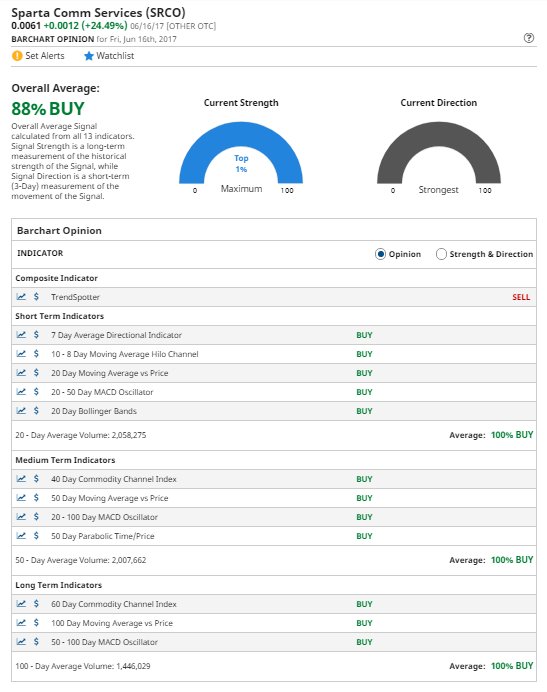This screenshot has height=692, width=547.
Task: Click BUY signal for 20 Day Bollinger Bands
Action: tap(364, 411)
